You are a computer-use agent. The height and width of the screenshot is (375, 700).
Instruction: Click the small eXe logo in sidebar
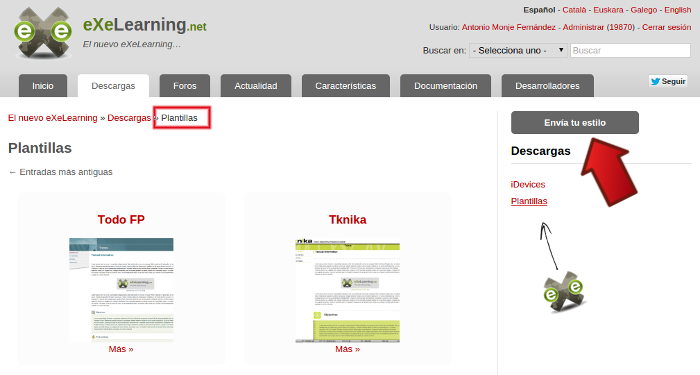[x=564, y=292]
